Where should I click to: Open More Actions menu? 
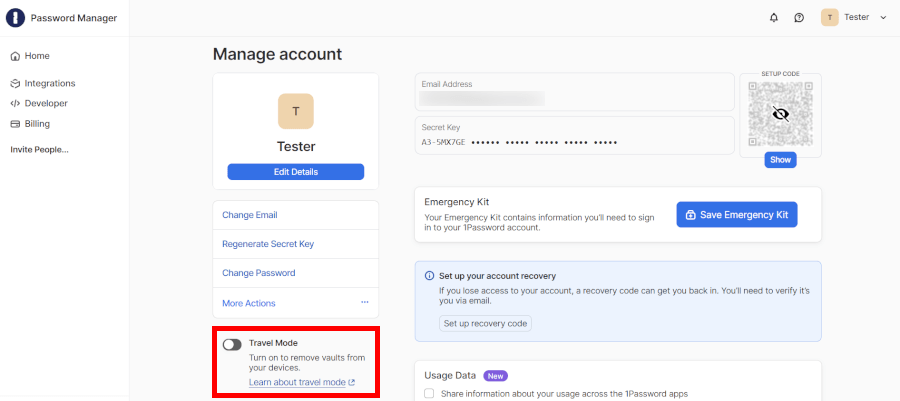click(x=296, y=303)
